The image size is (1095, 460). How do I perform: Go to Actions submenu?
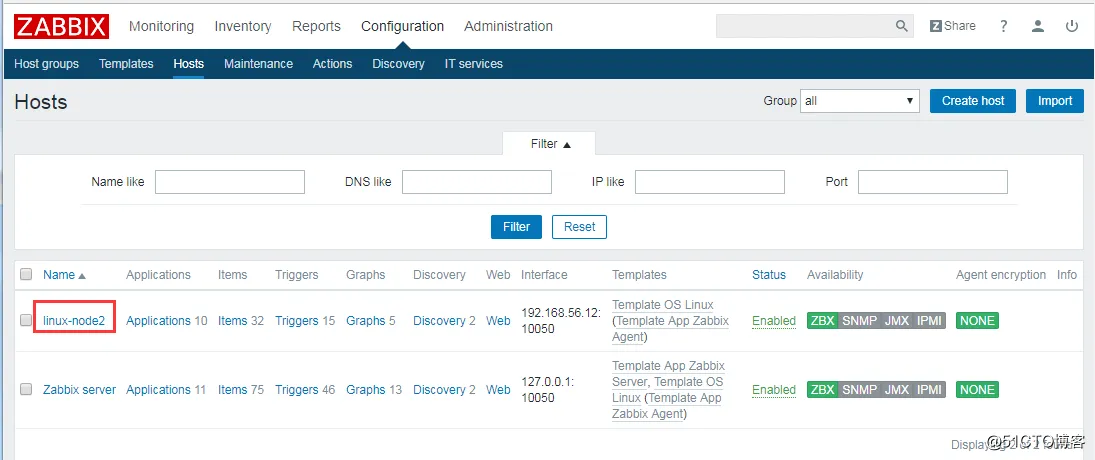[332, 64]
